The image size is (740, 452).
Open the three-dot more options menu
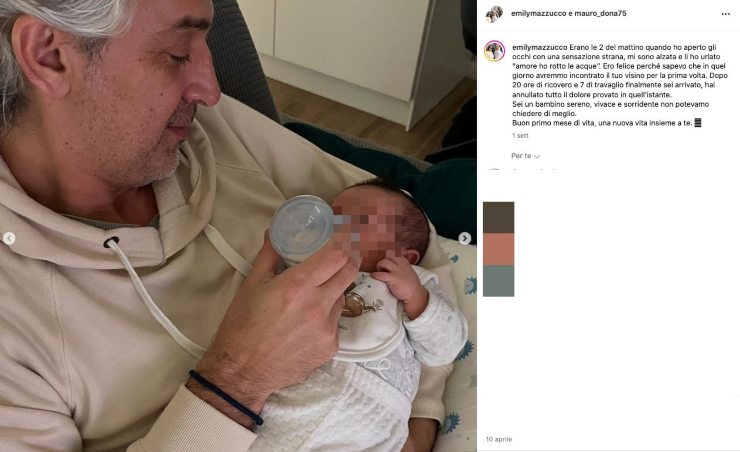(x=725, y=14)
